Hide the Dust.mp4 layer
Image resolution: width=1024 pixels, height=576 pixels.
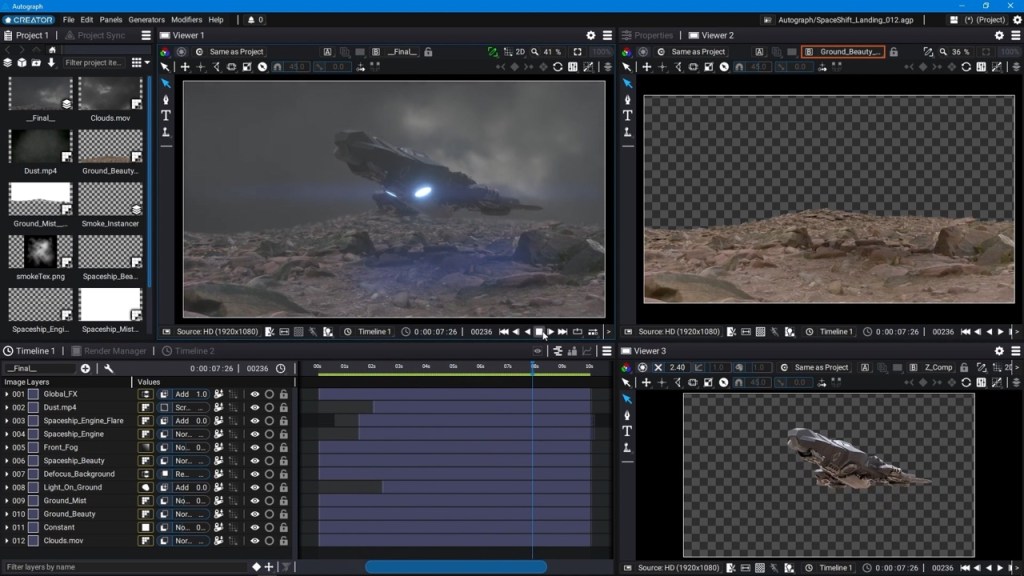(x=255, y=408)
